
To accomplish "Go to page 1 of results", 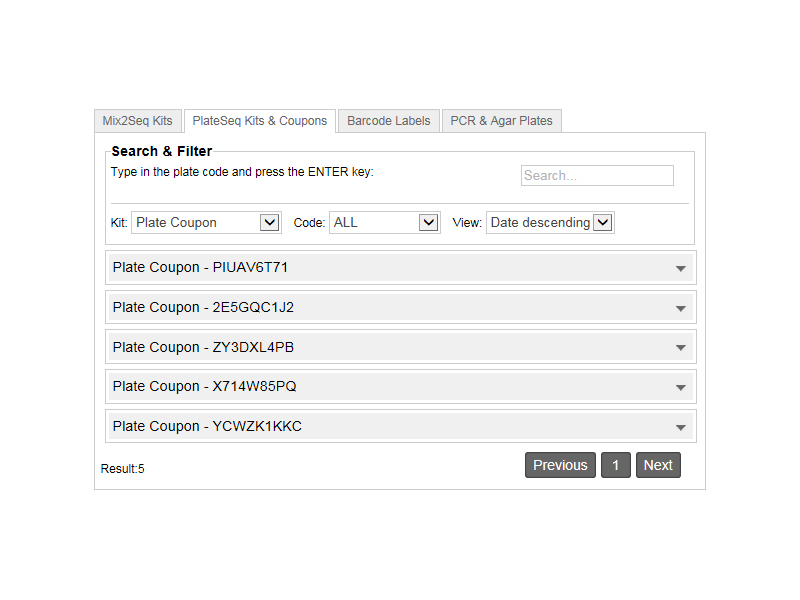I will (x=616, y=465).
